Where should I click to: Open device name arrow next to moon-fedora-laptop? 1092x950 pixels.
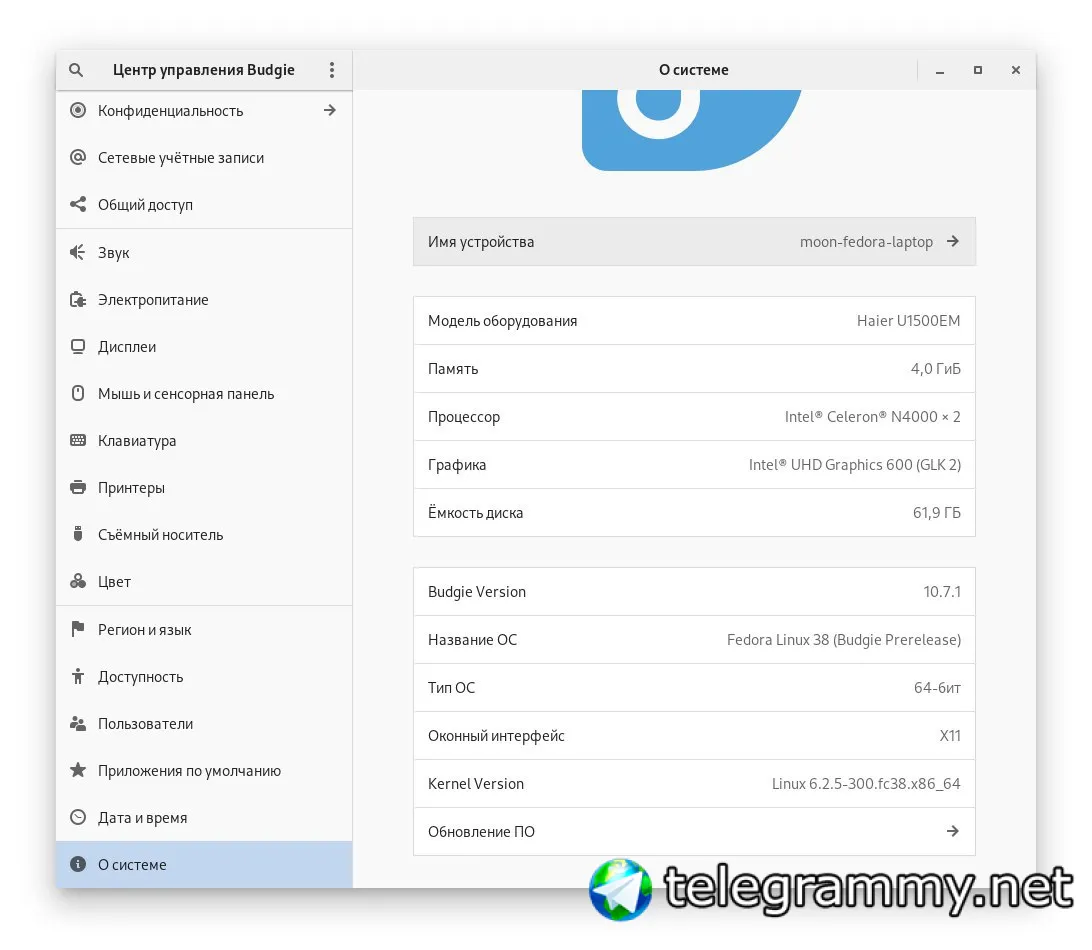point(953,241)
